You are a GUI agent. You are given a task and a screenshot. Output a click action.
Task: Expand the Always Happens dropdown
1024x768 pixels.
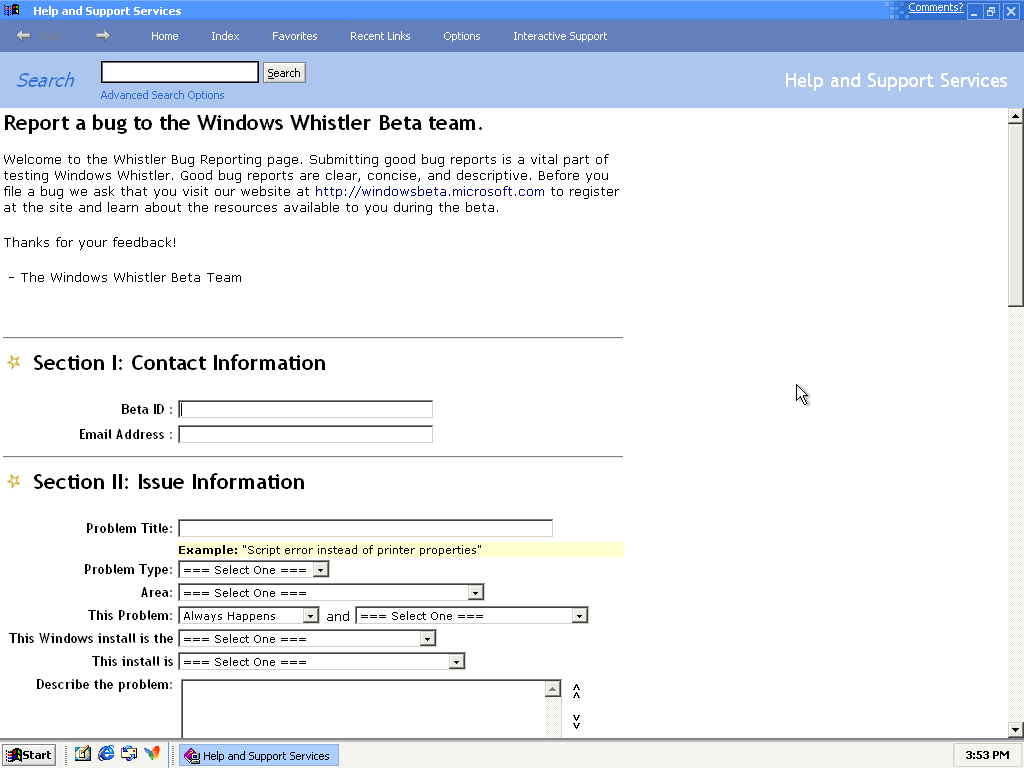tap(311, 615)
